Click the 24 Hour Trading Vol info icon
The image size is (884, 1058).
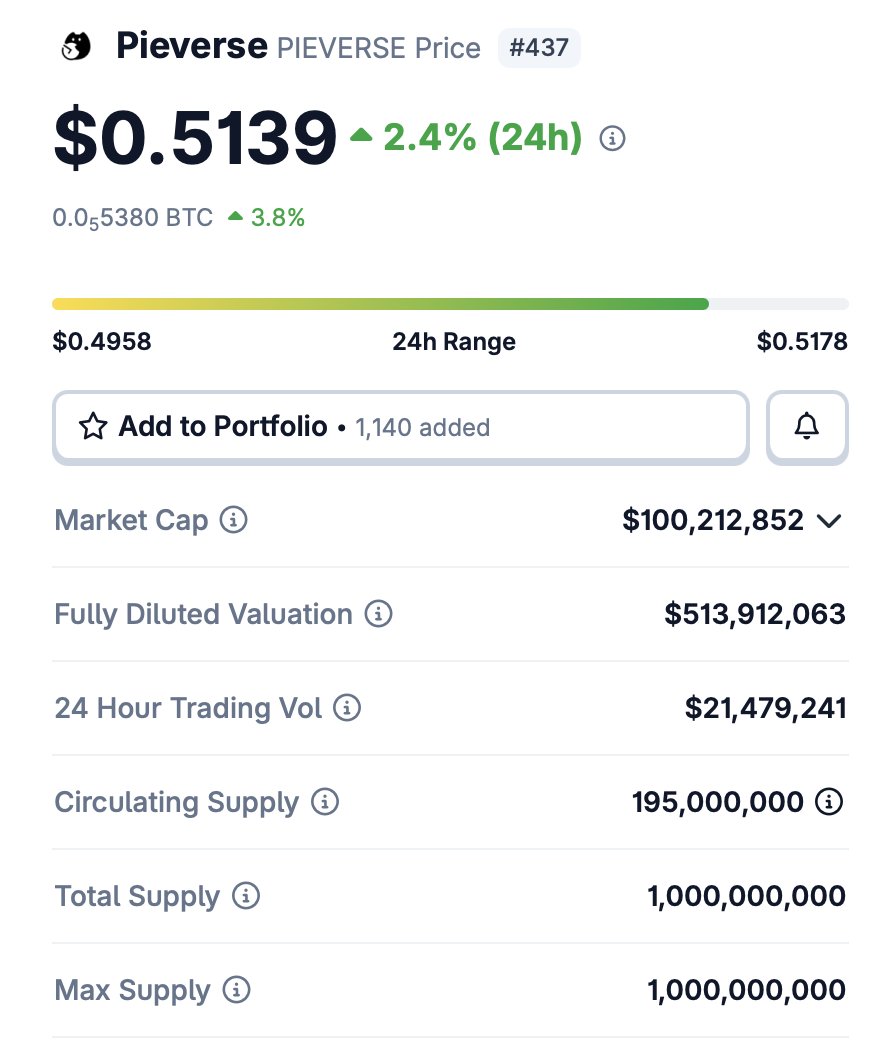coord(347,708)
